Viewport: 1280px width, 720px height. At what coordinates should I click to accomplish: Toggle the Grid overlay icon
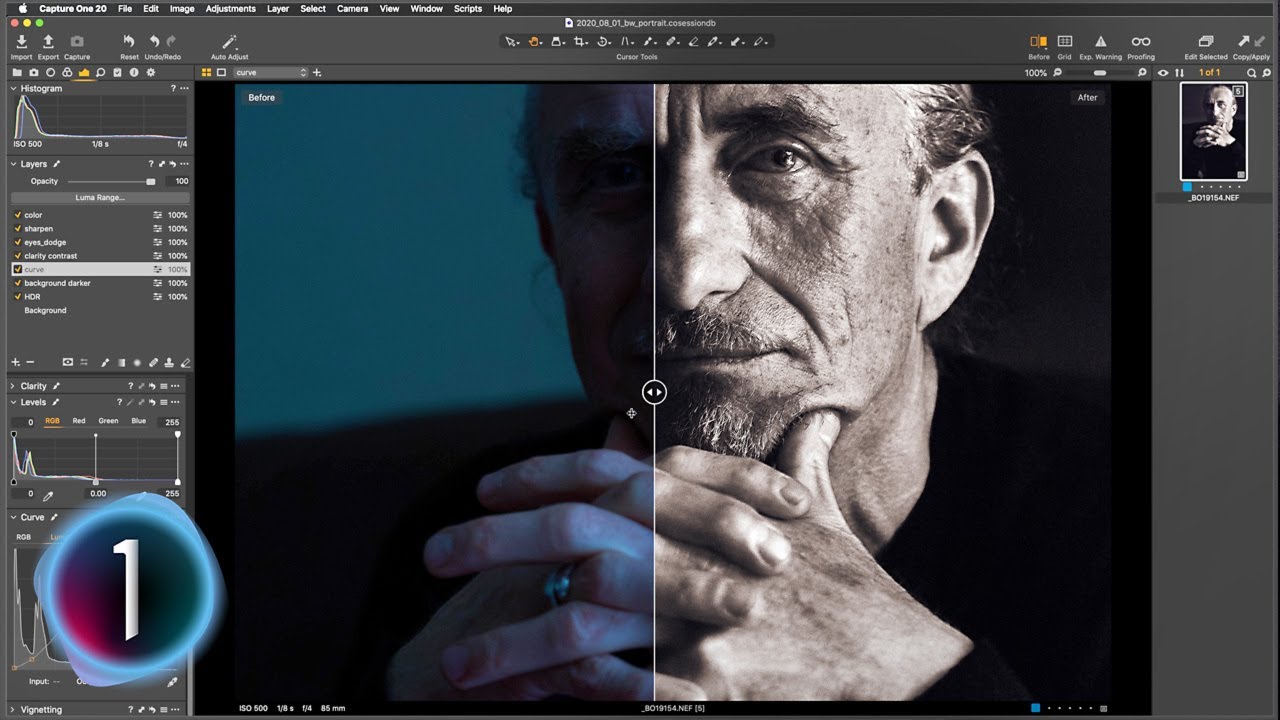point(1065,41)
